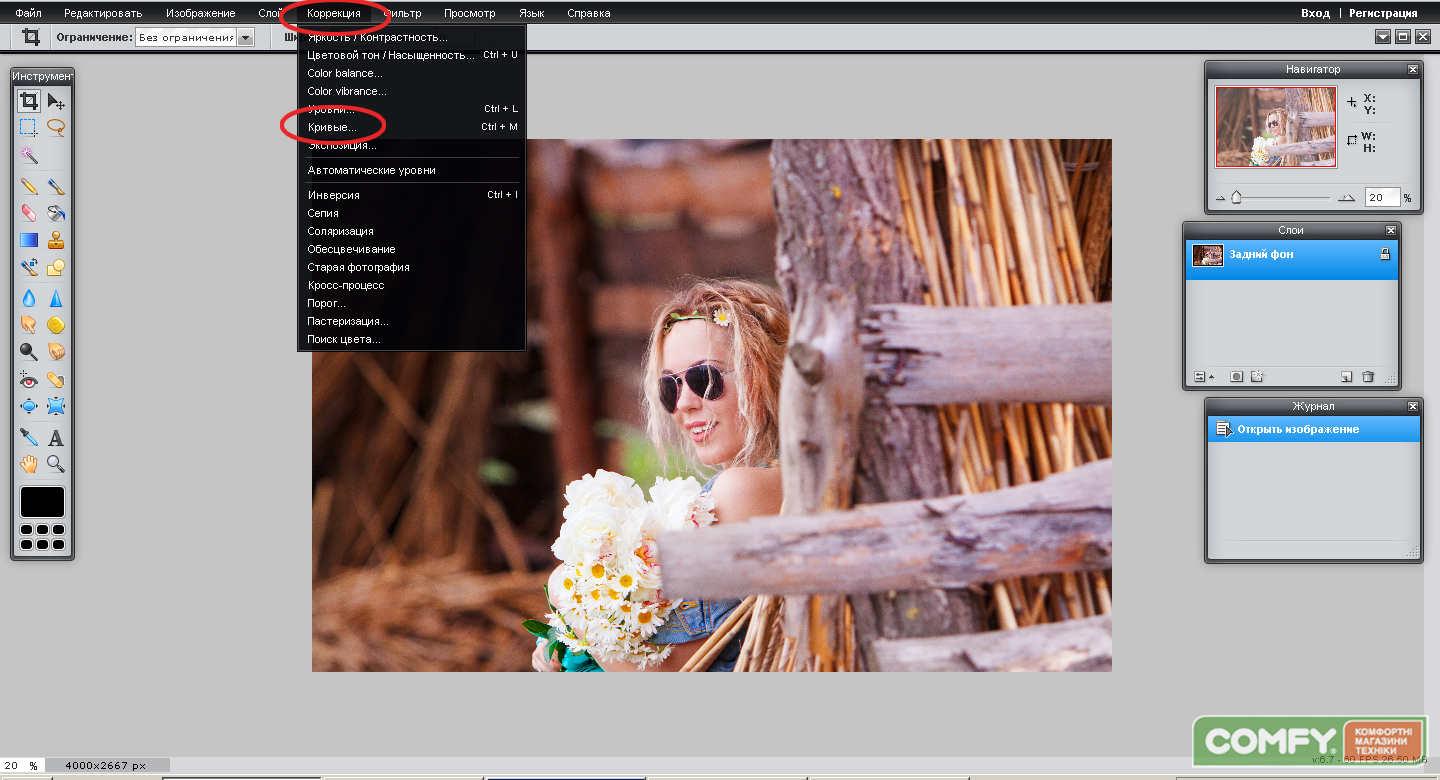This screenshot has height=780, width=1440.
Task: Select the Red Eye Reduction tool
Action: [29, 380]
